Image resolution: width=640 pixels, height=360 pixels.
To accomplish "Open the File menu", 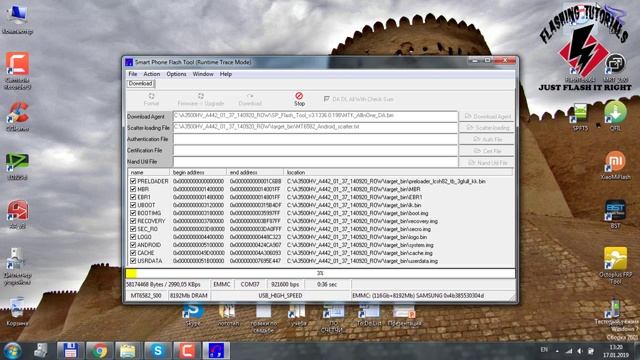I will (x=133, y=74).
